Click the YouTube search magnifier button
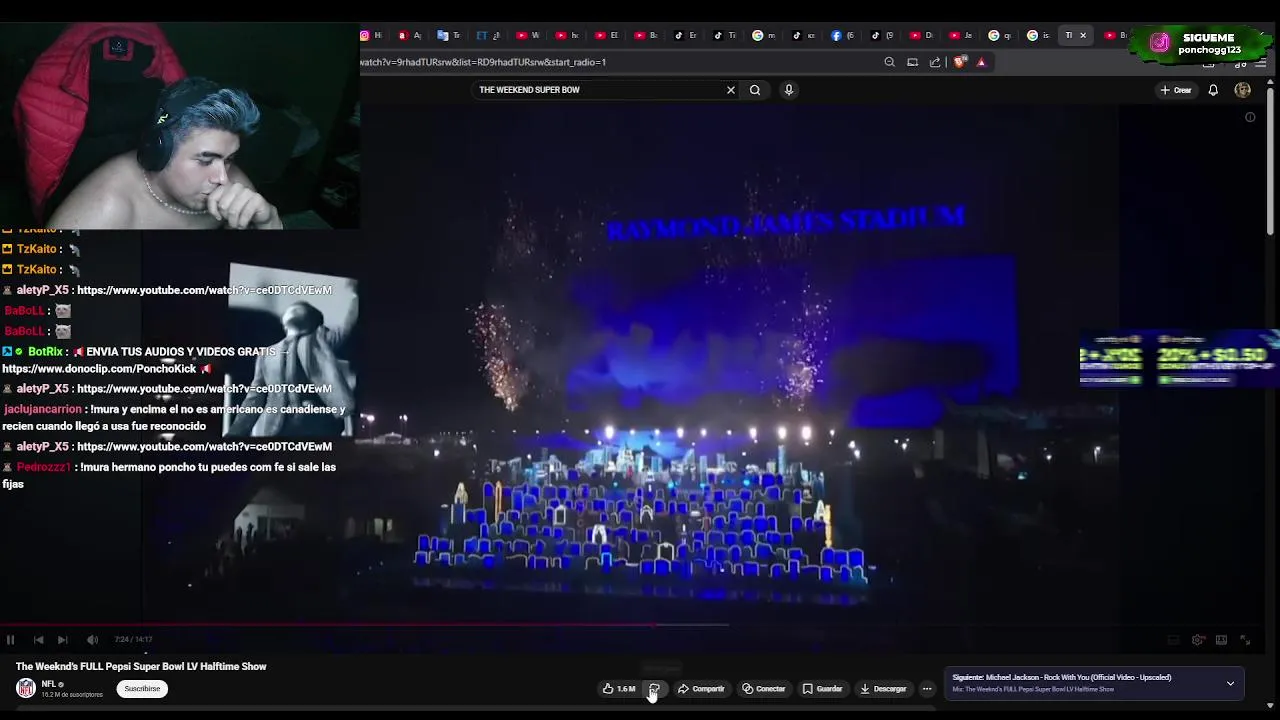The height and width of the screenshot is (720, 1280). (x=755, y=90)
